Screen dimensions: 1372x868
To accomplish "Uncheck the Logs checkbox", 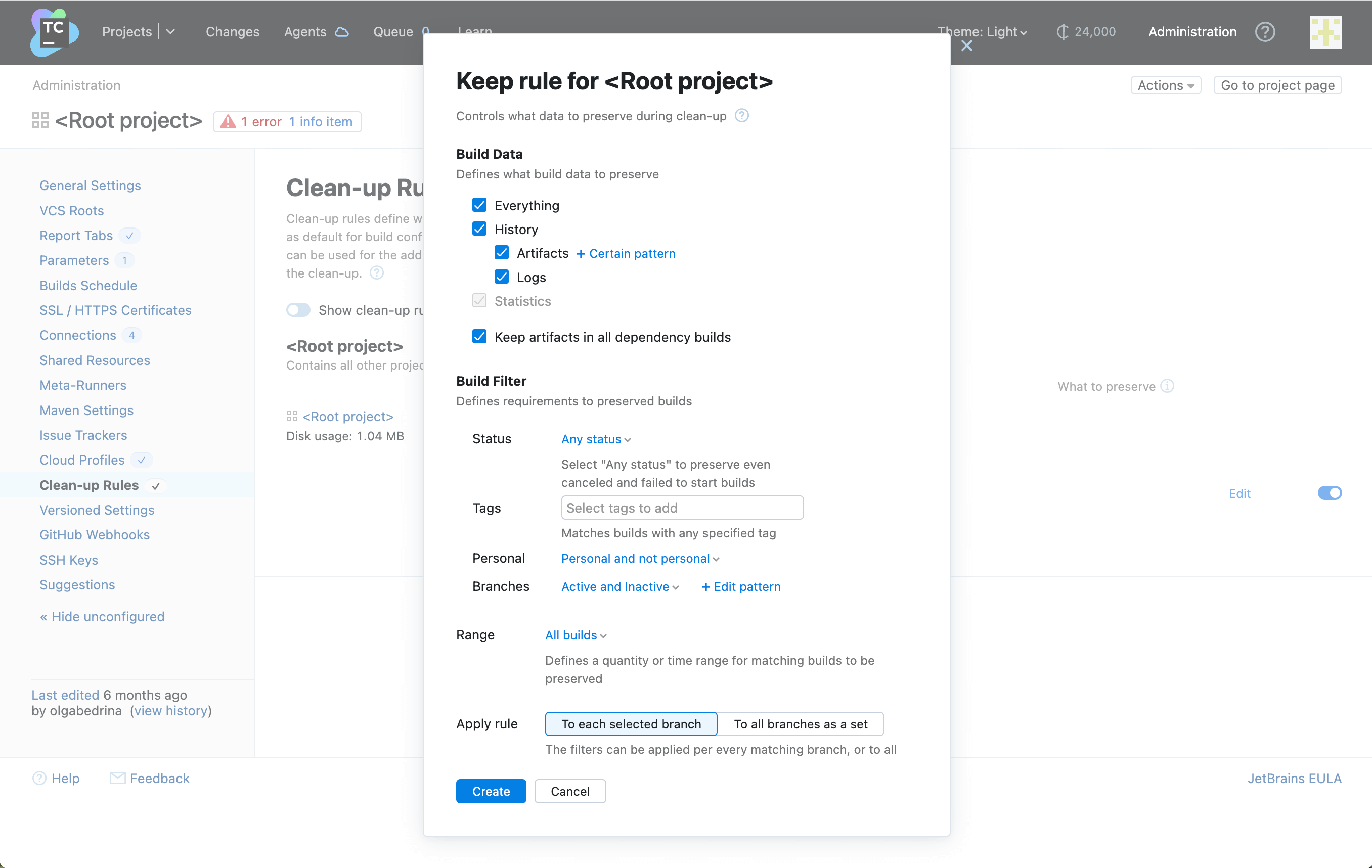I will coord(501,277).
